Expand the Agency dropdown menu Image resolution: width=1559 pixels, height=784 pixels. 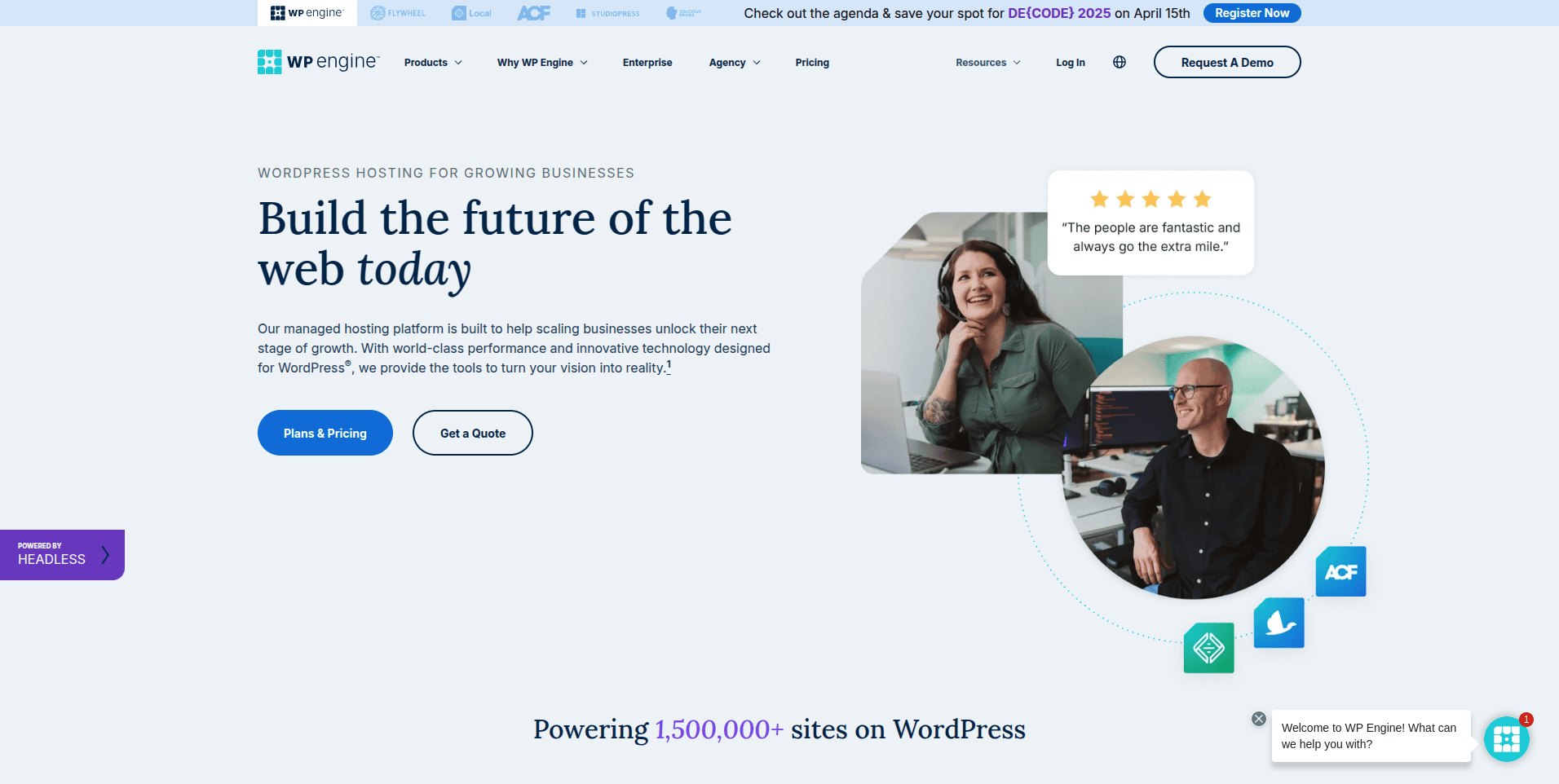pyautogui.click(x=734, y=63)
